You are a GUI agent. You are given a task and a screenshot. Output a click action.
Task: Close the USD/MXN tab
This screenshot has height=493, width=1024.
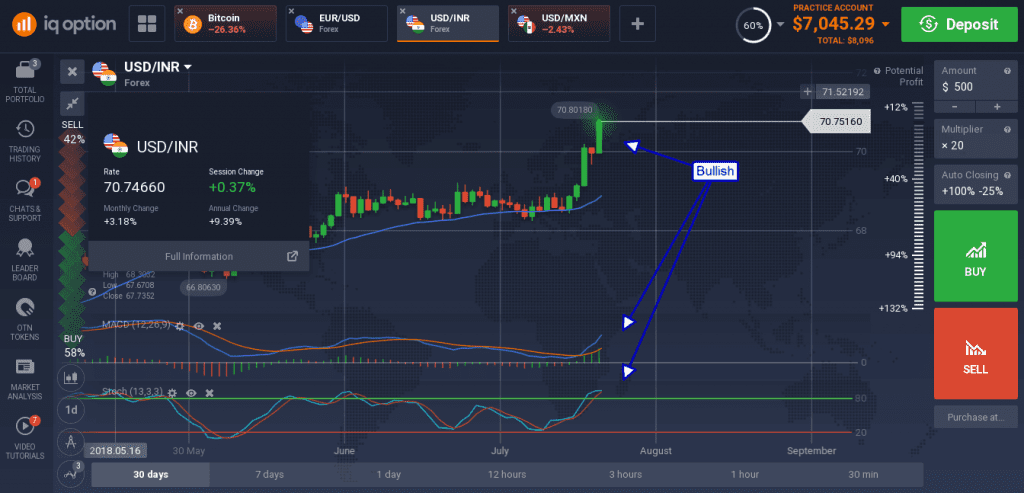514,11
